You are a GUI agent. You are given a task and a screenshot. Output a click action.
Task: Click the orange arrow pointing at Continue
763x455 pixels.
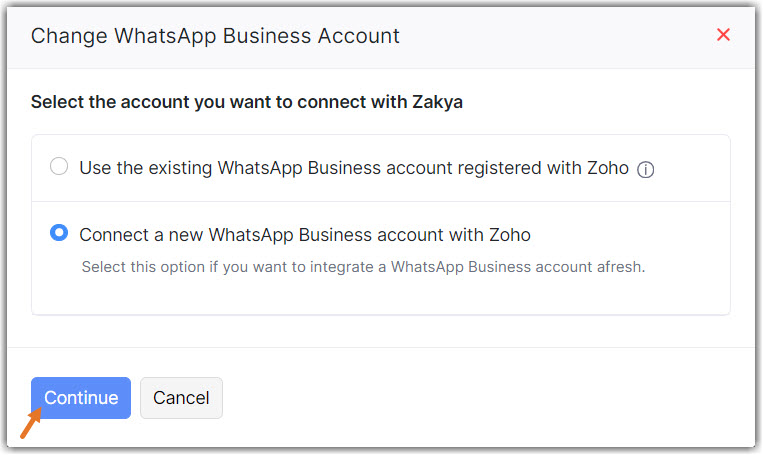pos(31,427)
